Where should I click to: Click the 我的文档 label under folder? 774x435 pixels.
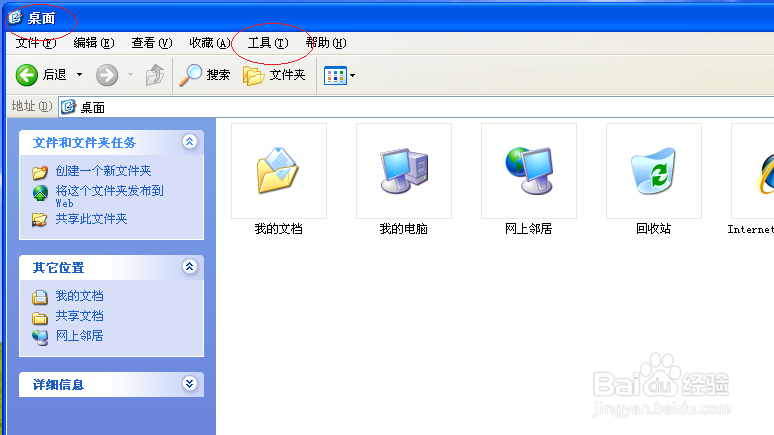click(278, 229)
